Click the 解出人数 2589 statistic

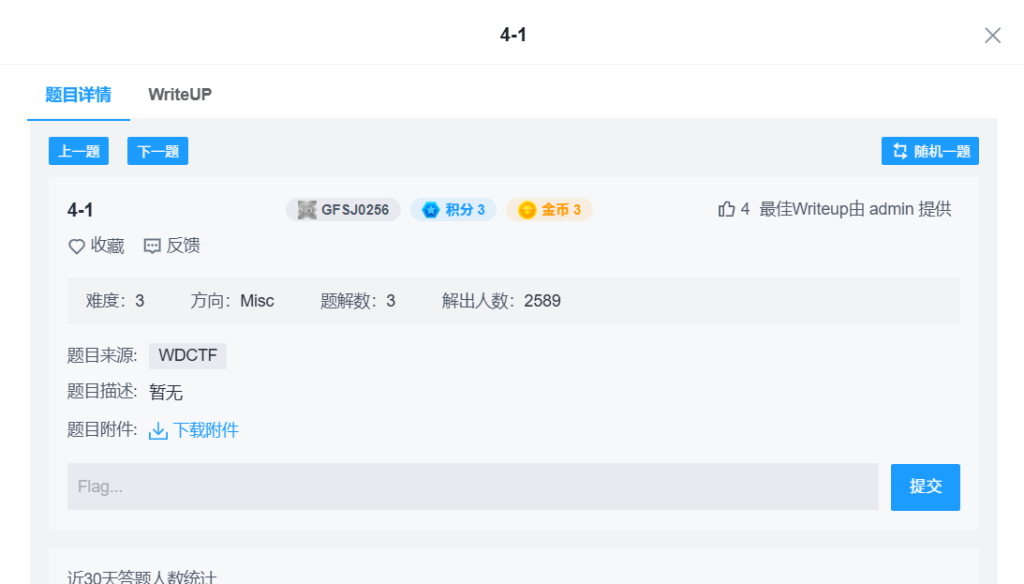click(501, 301)
